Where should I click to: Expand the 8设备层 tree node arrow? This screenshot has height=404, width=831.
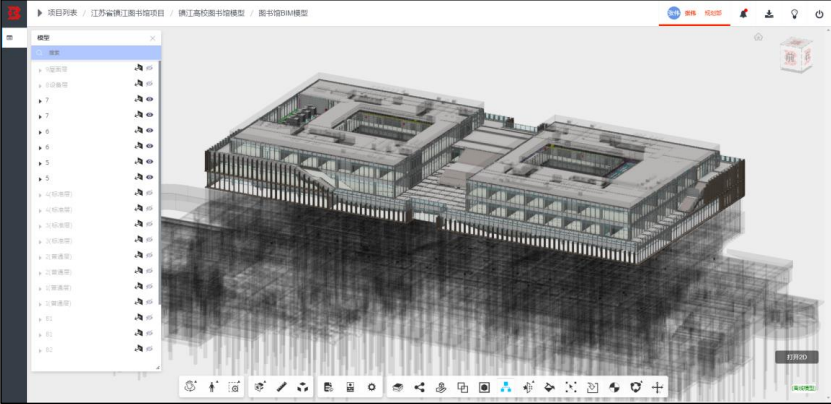coord(40,85)
